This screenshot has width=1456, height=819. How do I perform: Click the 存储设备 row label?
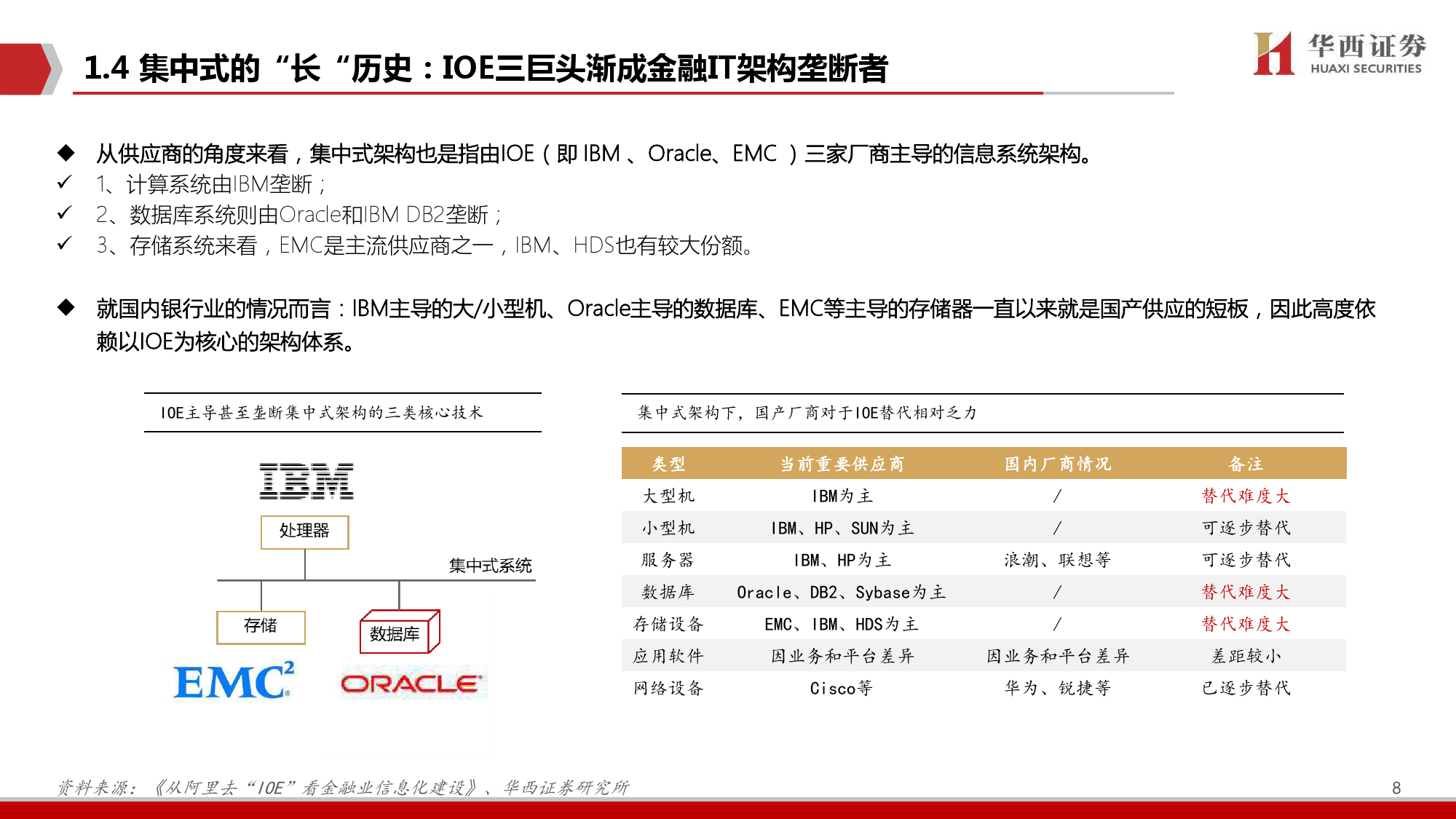(x=668, y=624)
